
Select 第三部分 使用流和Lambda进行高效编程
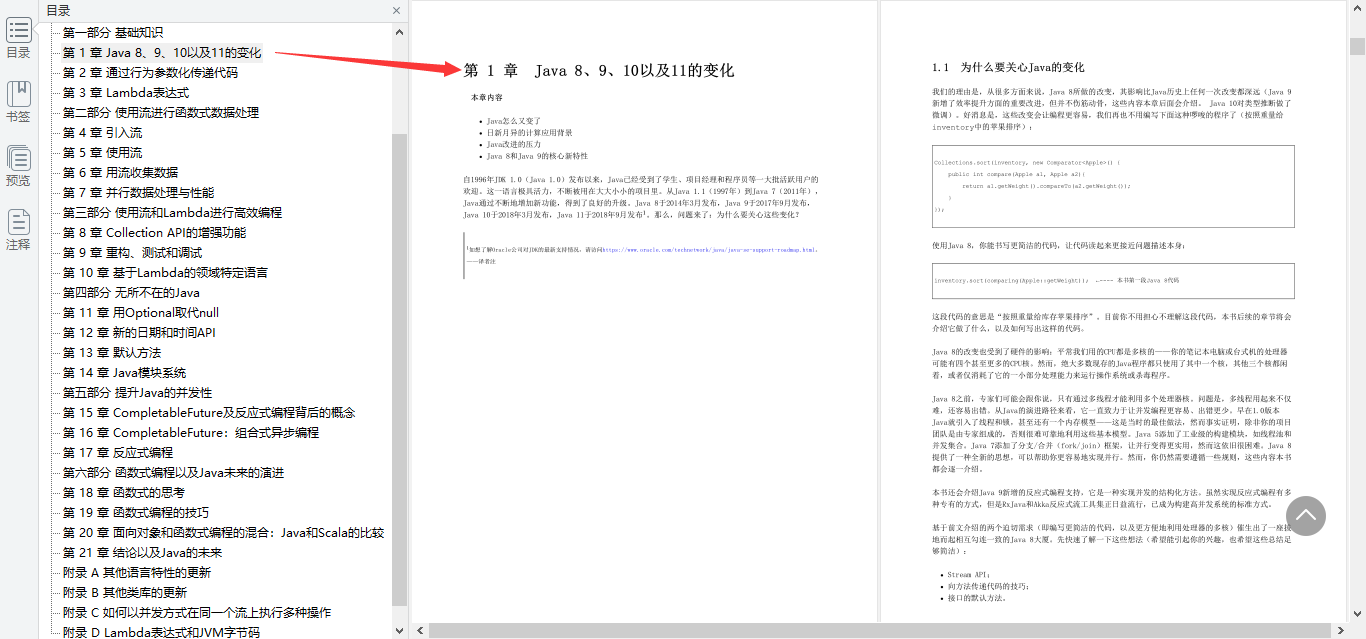[172, 212]
